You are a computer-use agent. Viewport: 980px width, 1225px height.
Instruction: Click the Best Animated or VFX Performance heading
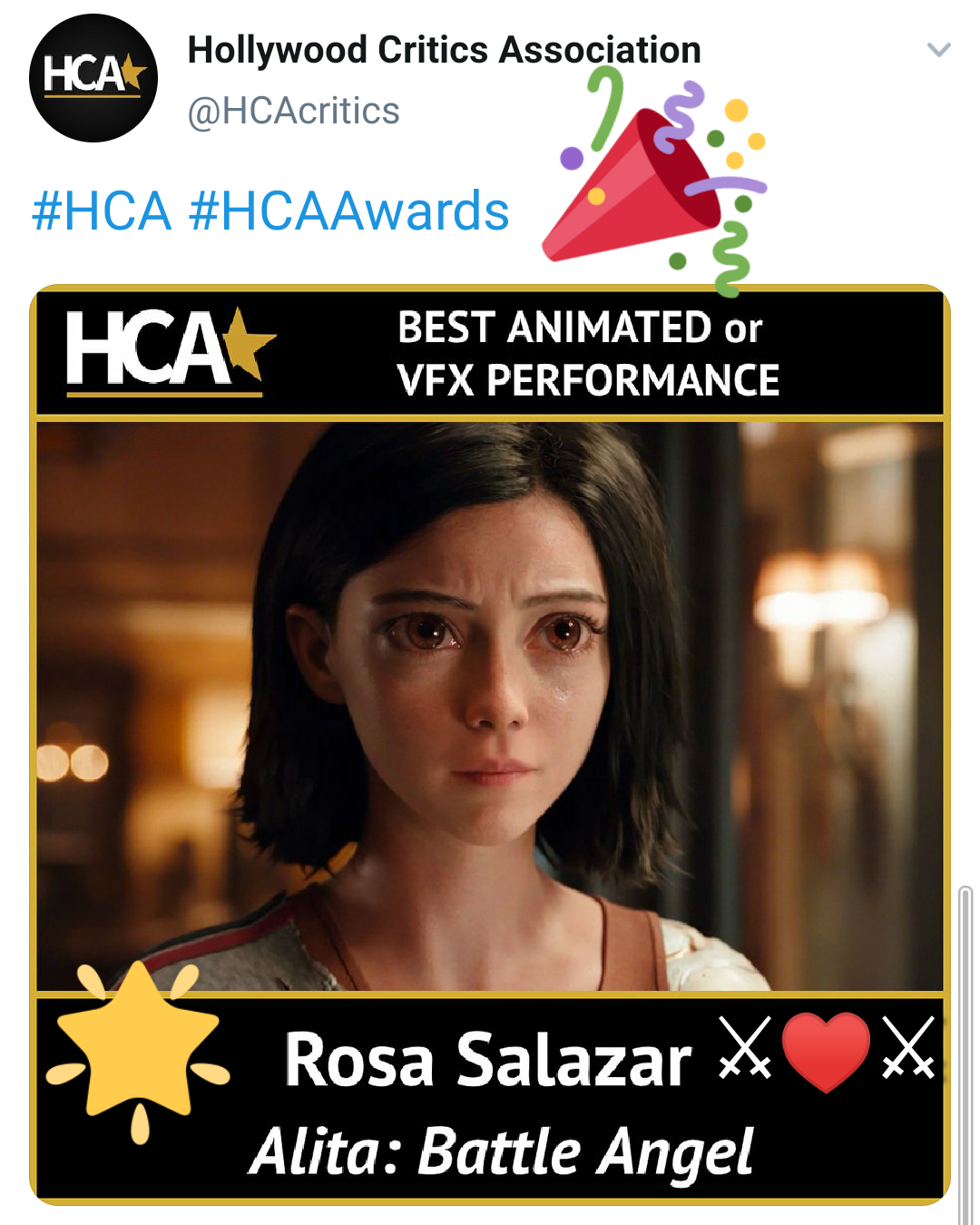click(x=587, y=353)
